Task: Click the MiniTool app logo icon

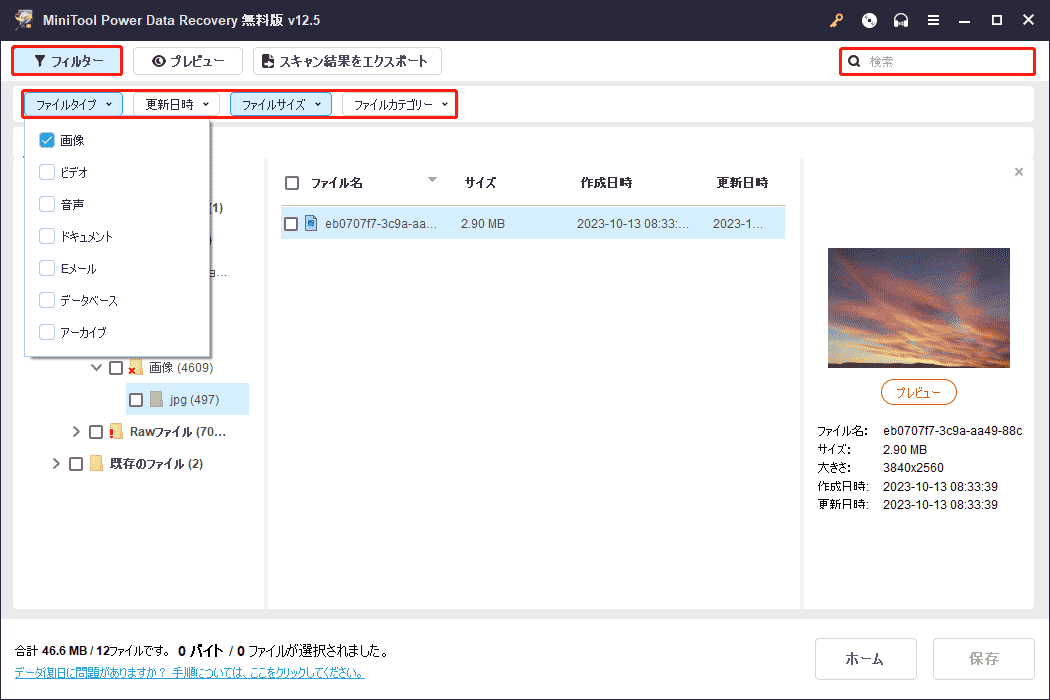Action: point(24,19)
